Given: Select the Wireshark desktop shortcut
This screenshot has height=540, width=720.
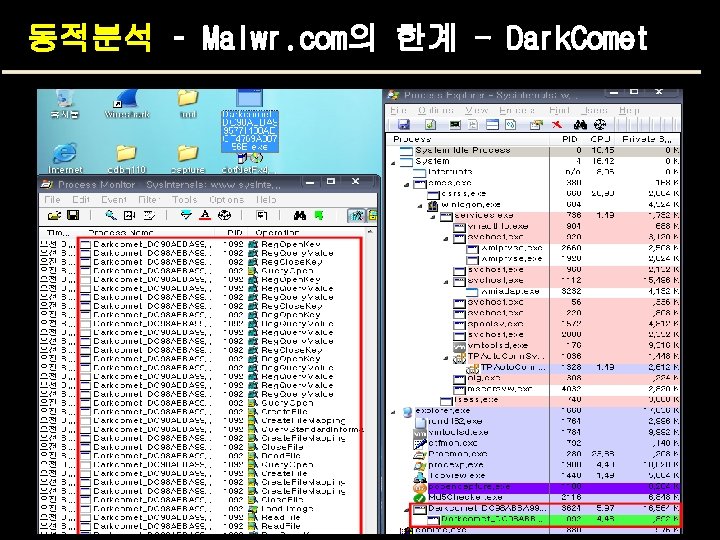Looking at the screenshot, I should pyautogui.click(x=127, y=104).
